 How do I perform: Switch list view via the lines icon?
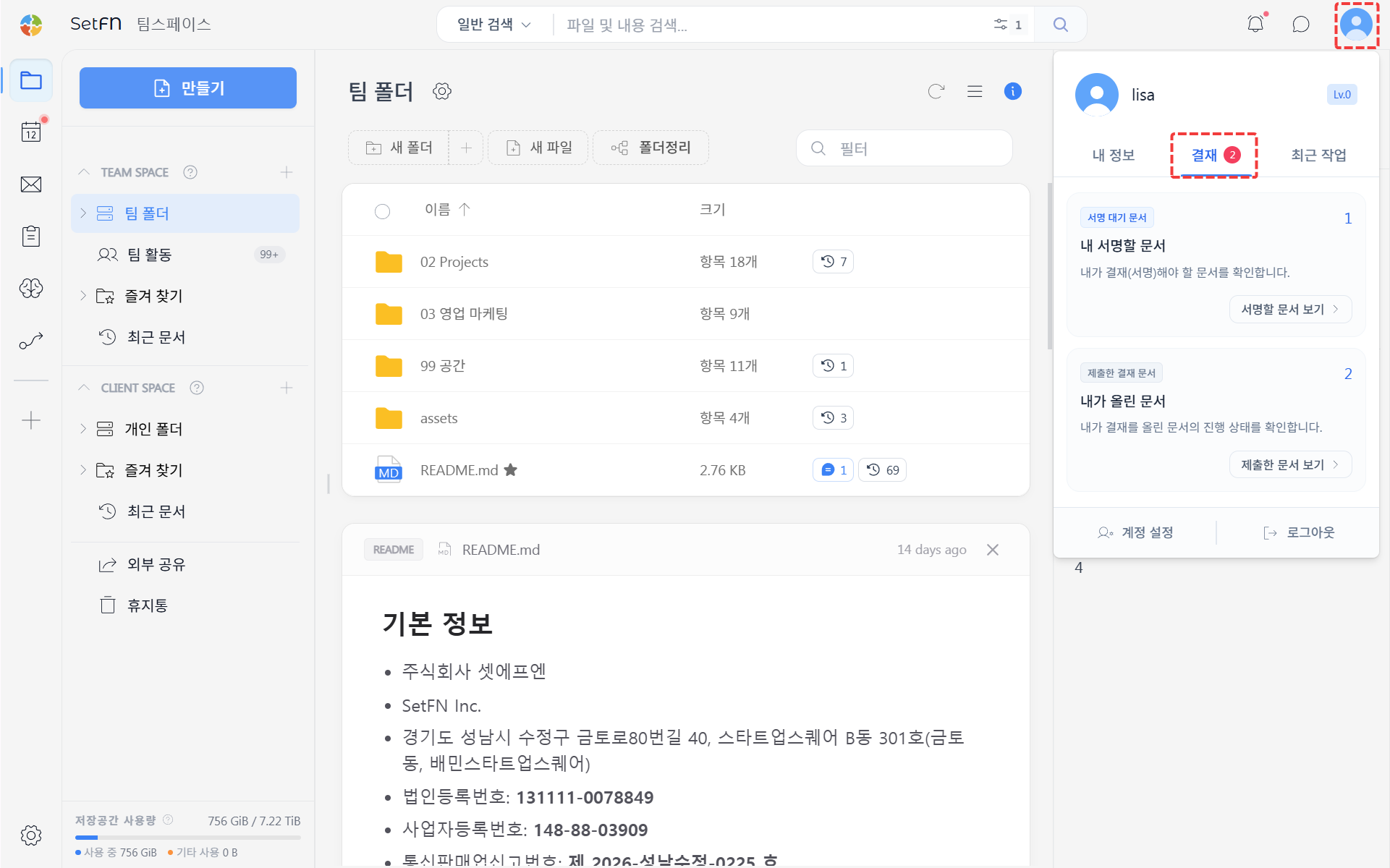click(975, 91)
